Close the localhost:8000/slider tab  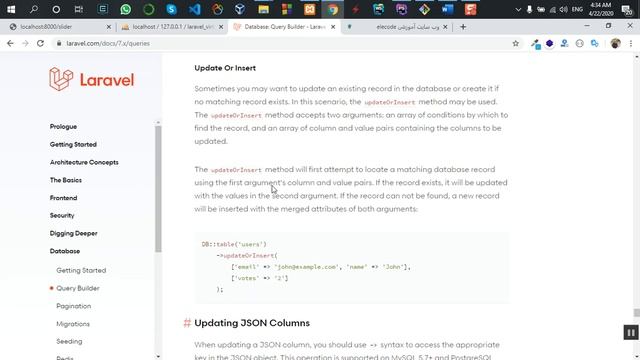[109, 27]
